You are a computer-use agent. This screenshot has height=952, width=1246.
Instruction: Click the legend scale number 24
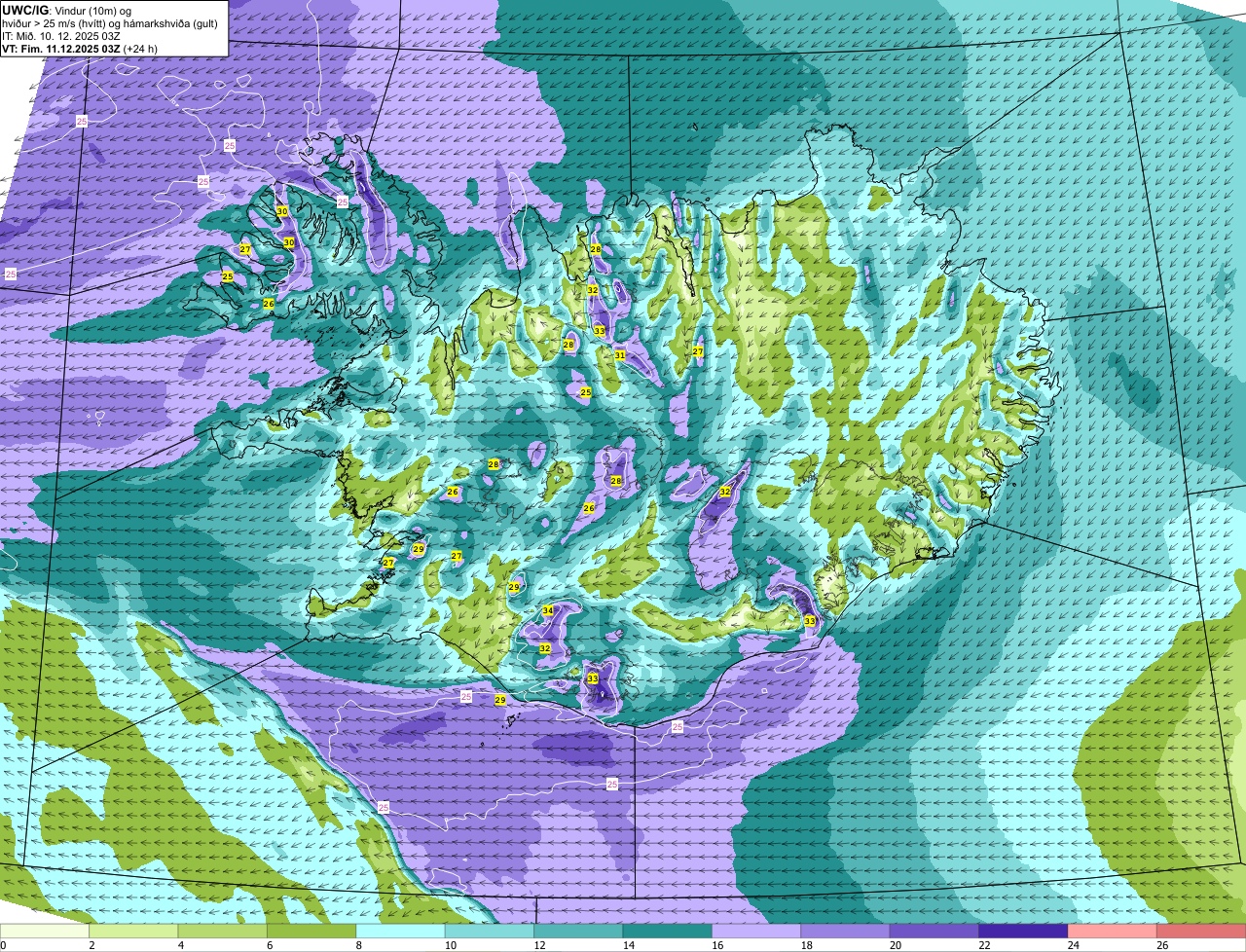1073,945
